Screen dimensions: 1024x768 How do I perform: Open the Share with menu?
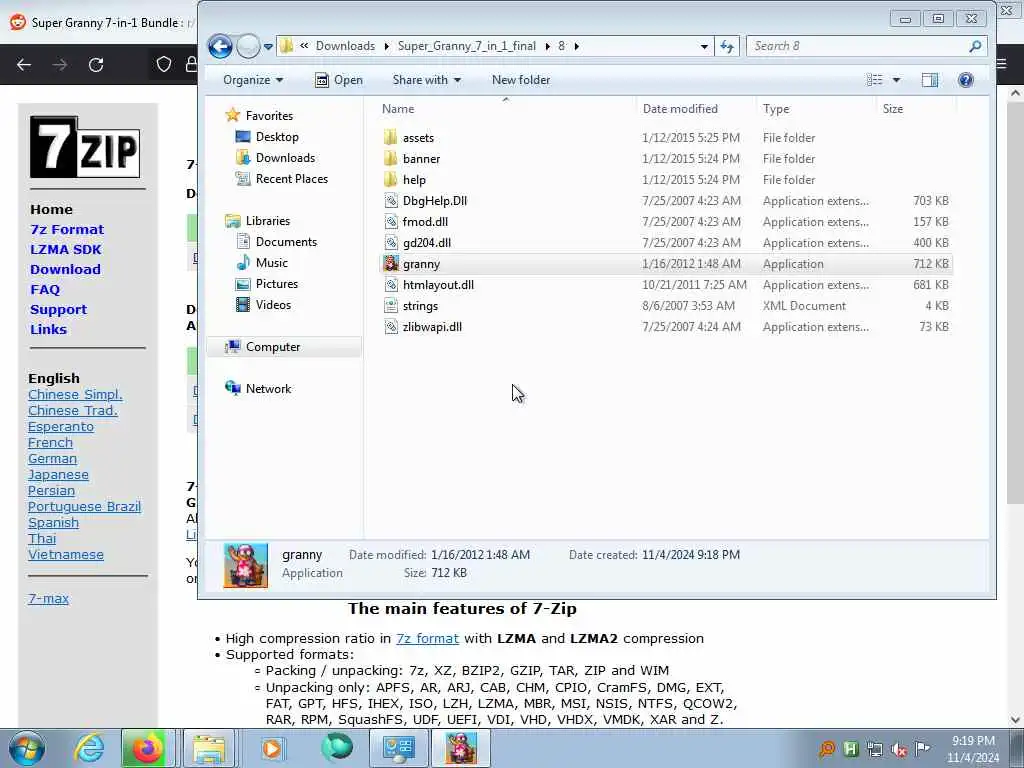point(426,80)
